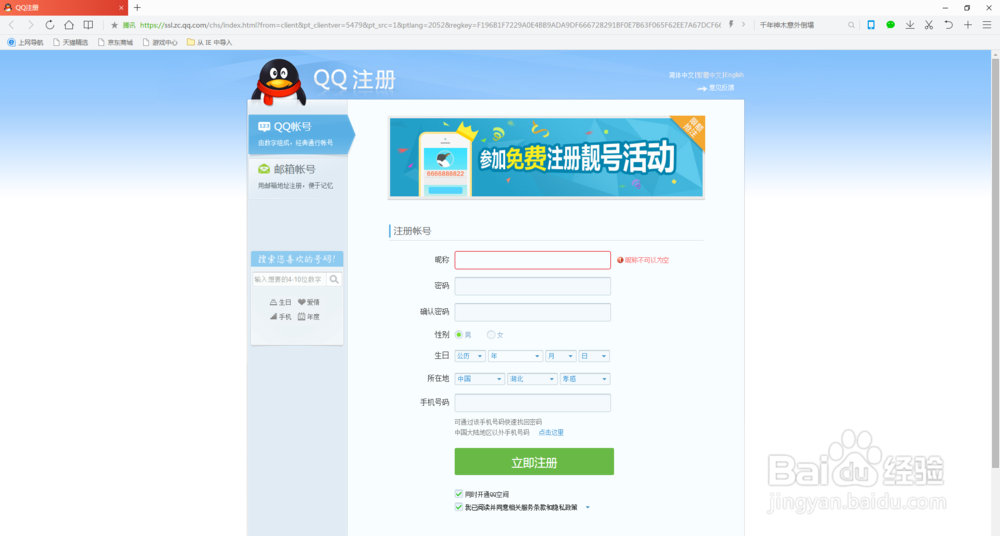Switch language to 简体中文
Viewport: 1000px width, 536px height.
point(681,75)
